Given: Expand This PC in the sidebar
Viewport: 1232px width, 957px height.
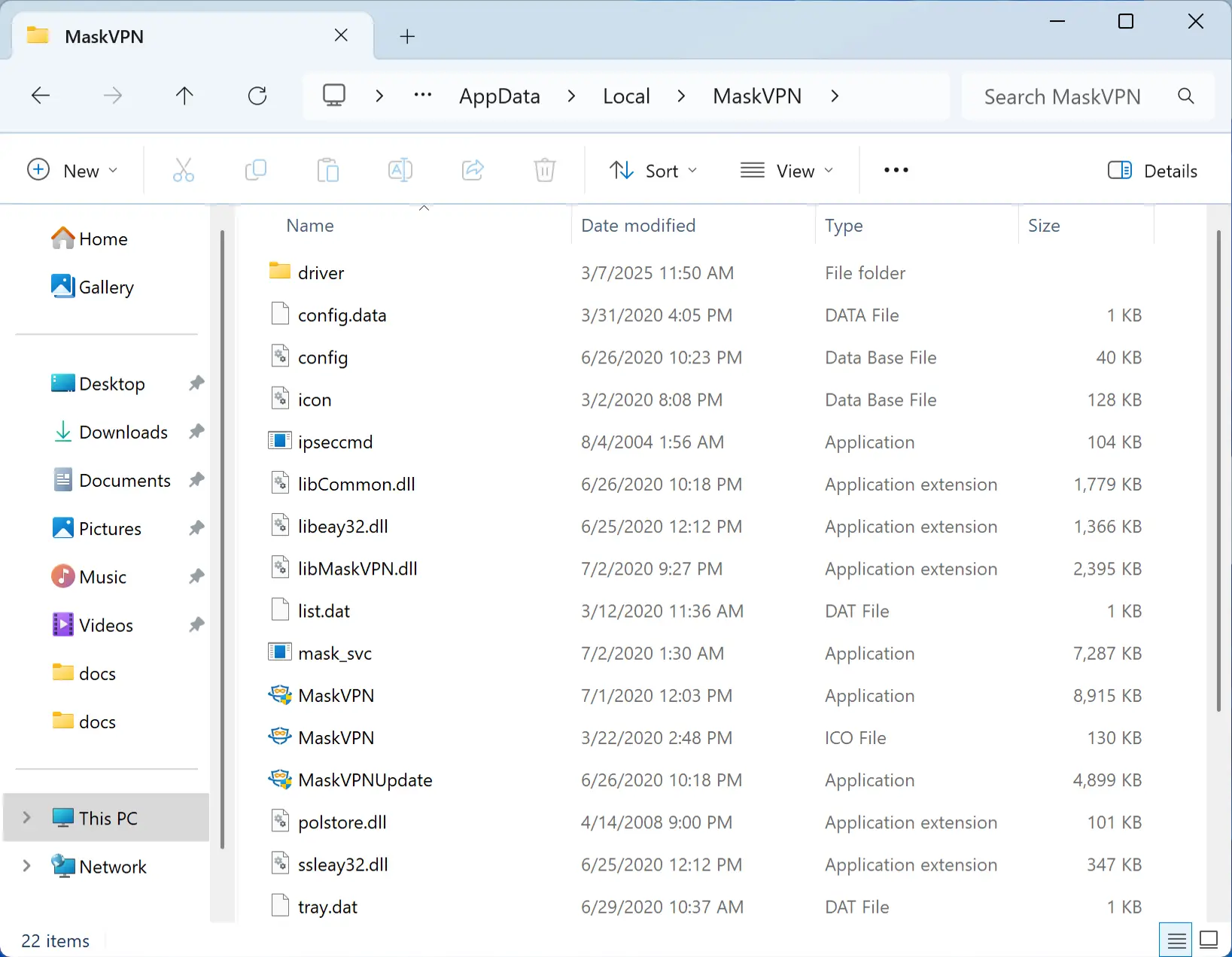Looking at the screenshot, I should (26, 817).
